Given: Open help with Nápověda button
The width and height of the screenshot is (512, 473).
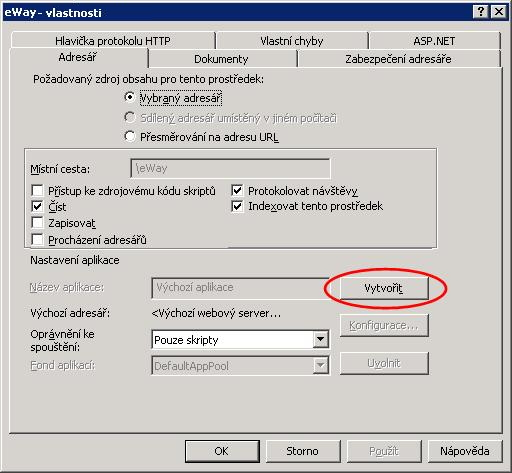Looking at the screenshot, I should (x=465, y=451).
